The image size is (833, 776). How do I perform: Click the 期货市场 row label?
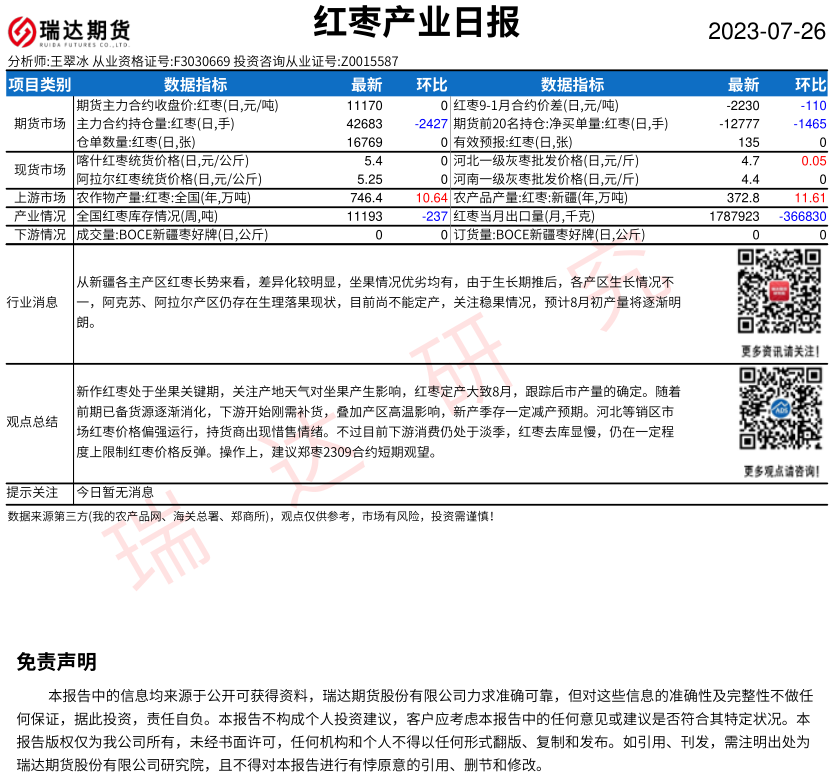pos(40,124)
